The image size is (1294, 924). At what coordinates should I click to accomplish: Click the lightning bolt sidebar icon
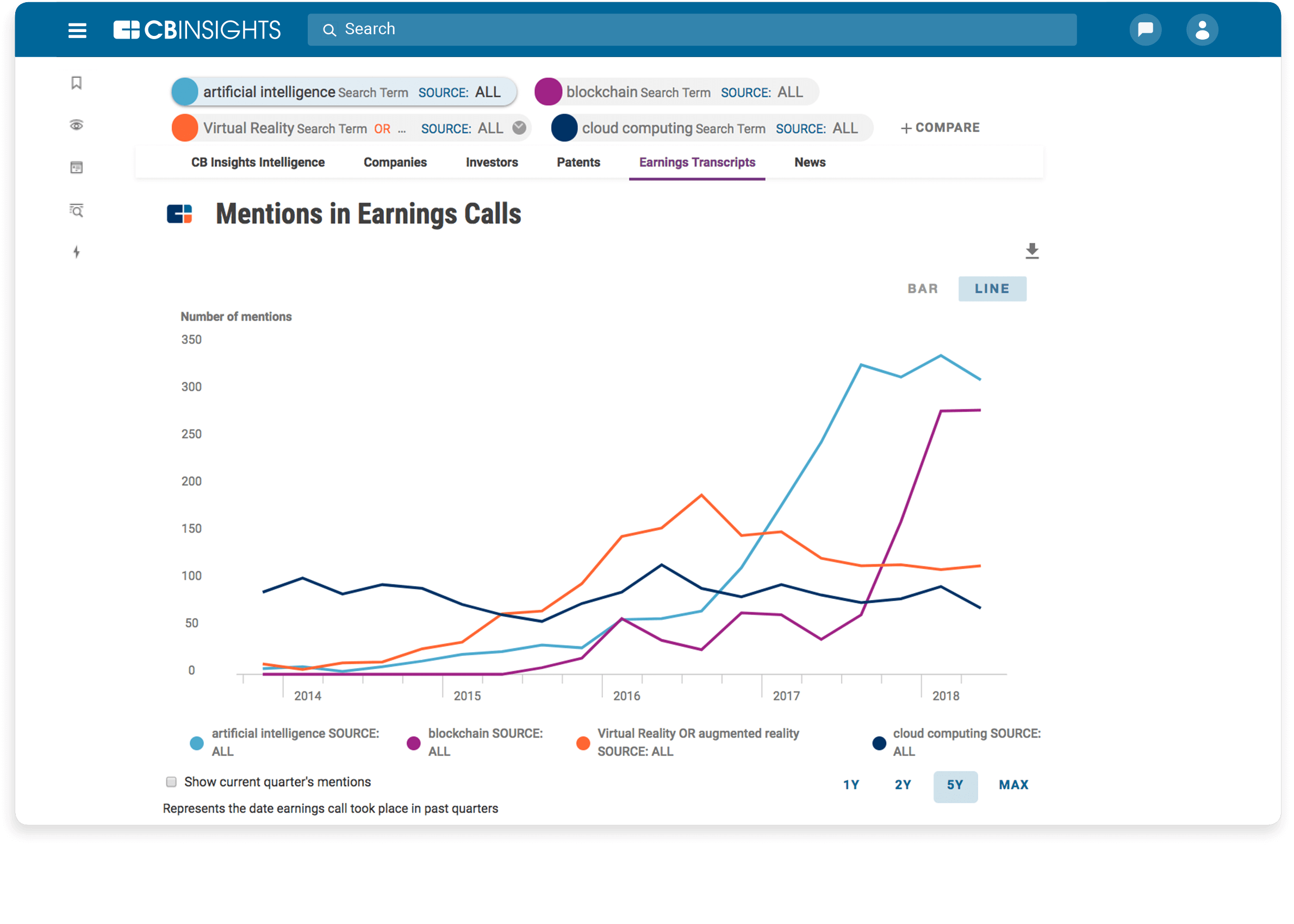pyautogui.click(x=76, y=252)
